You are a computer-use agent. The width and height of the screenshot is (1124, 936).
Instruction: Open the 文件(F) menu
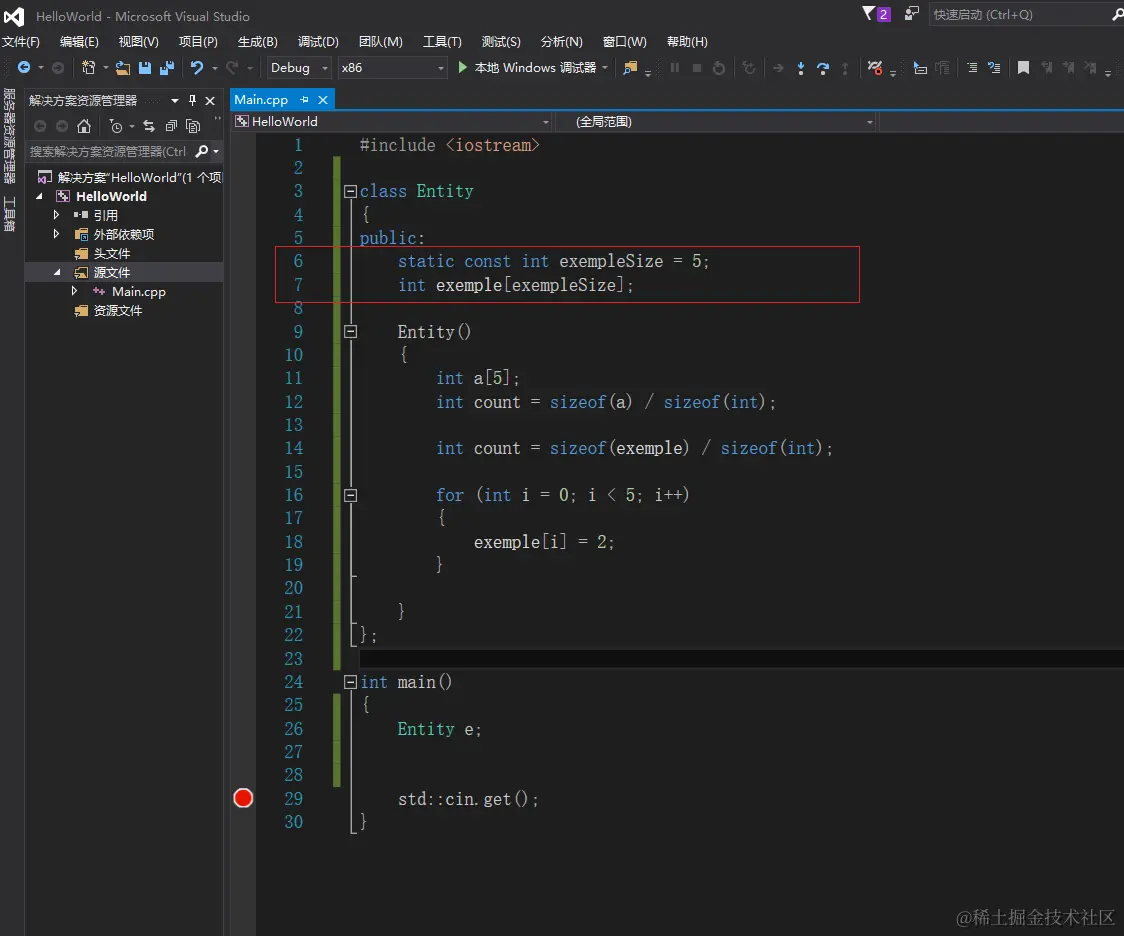coord(21,42)
